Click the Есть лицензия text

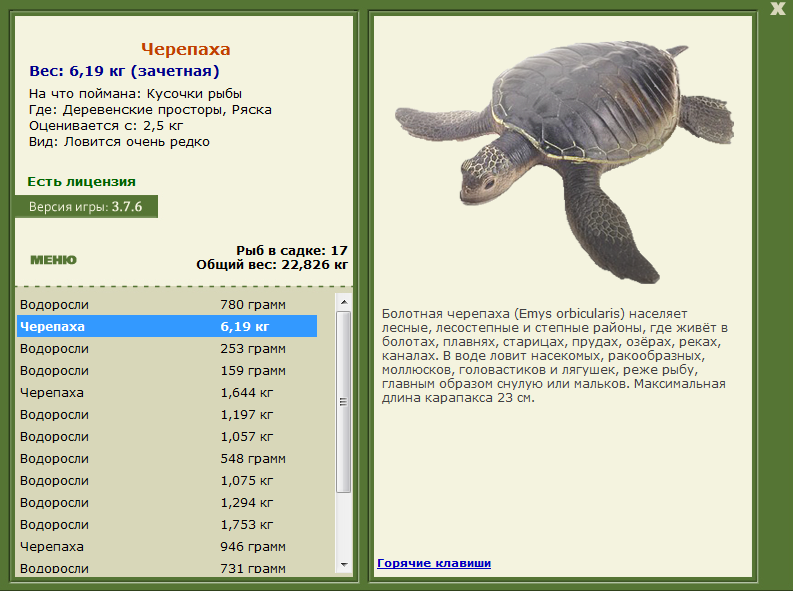coord(81,181)
